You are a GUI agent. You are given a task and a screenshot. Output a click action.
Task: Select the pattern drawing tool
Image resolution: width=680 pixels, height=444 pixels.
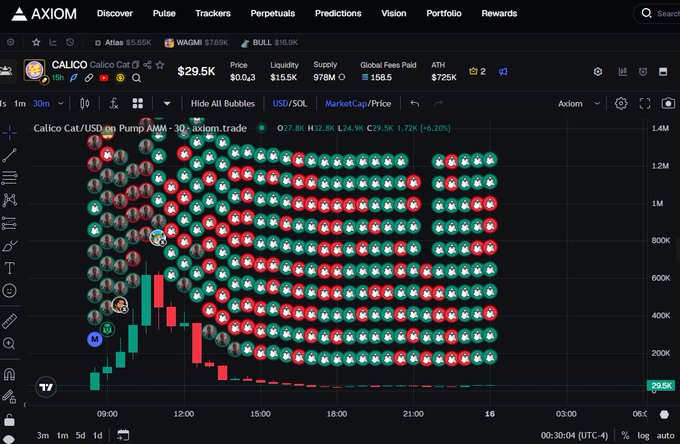pos(10,200)
